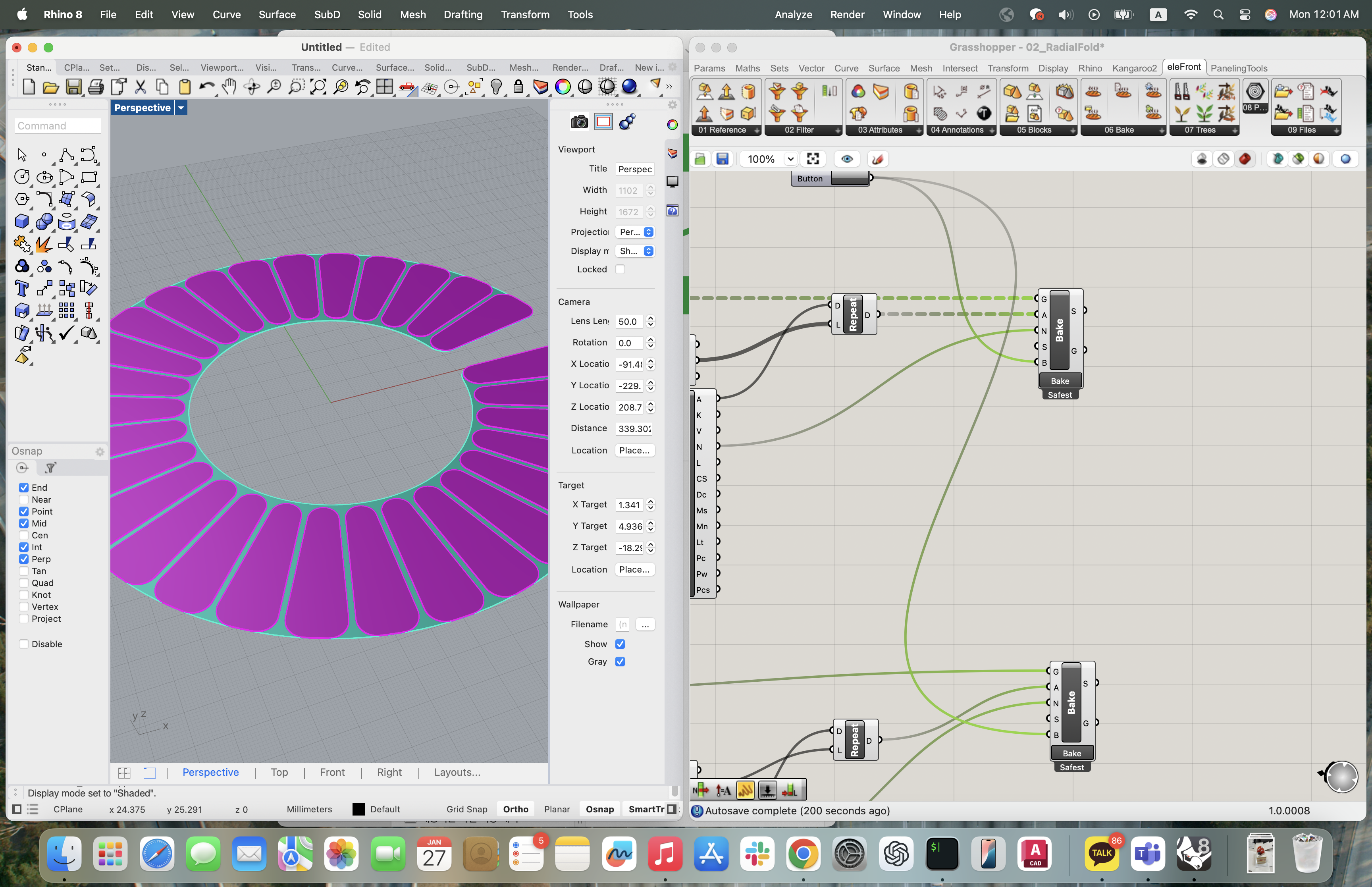Click the Save icon in Rhino toolbar
This screenshot has width=1372, height=887.
point(73,87)
